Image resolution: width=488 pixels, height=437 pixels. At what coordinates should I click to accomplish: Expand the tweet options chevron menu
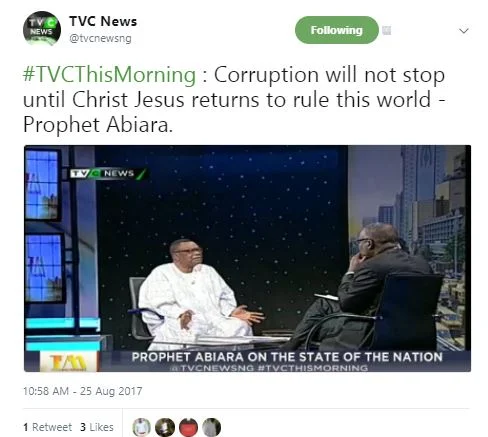click(464, 31)
